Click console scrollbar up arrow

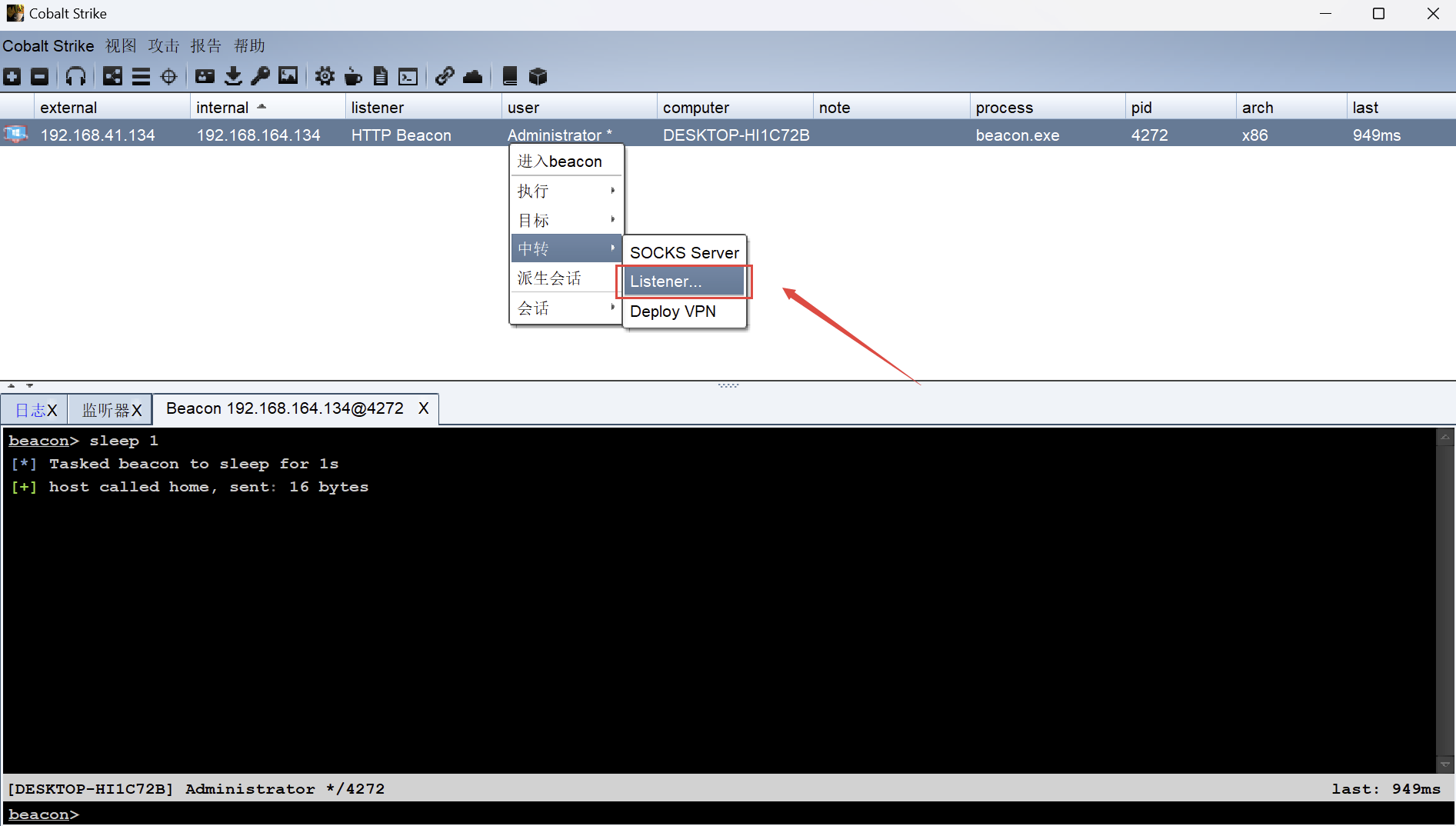[1445, 437]
